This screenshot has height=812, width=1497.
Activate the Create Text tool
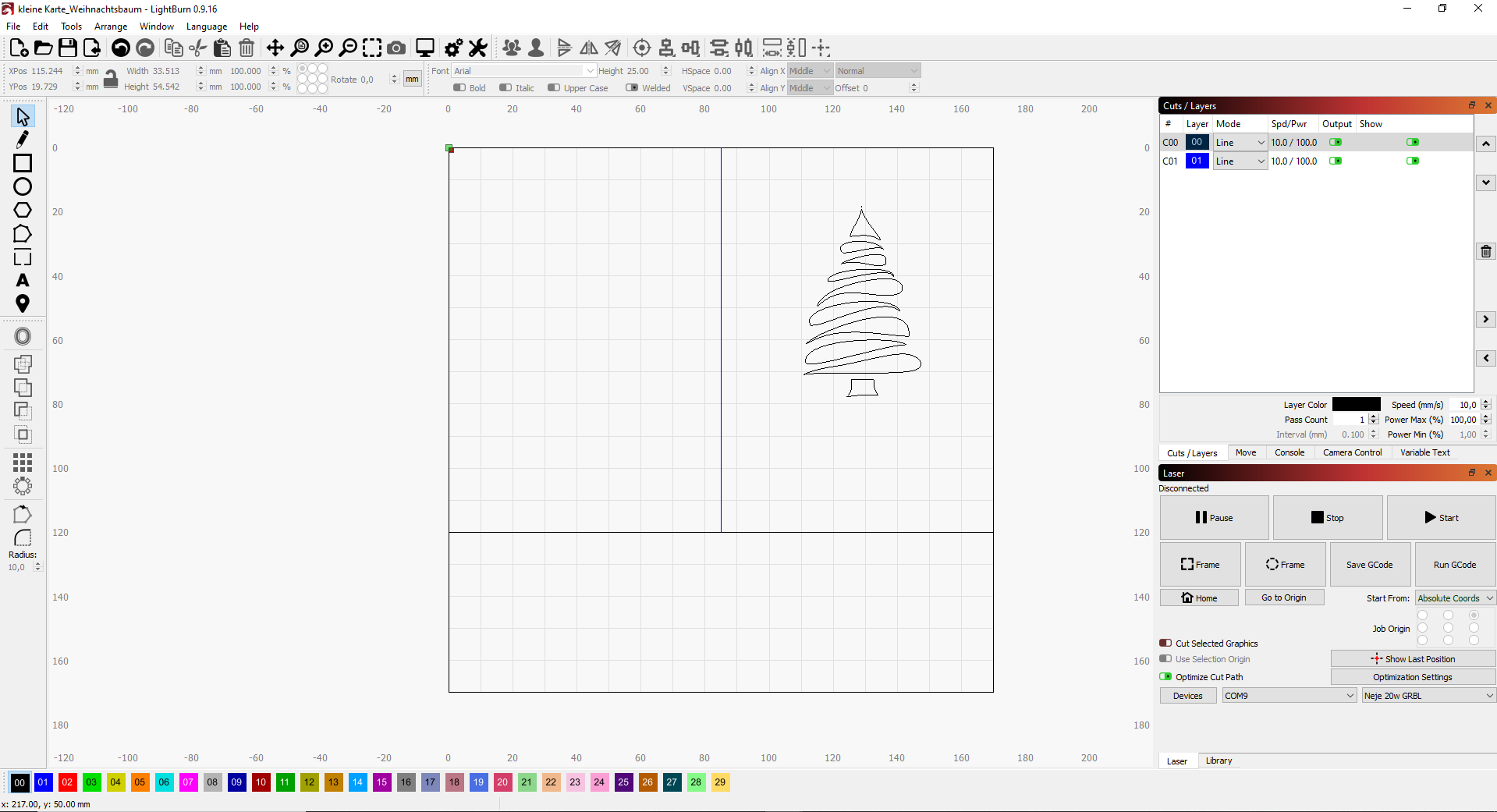pos(23,281)
